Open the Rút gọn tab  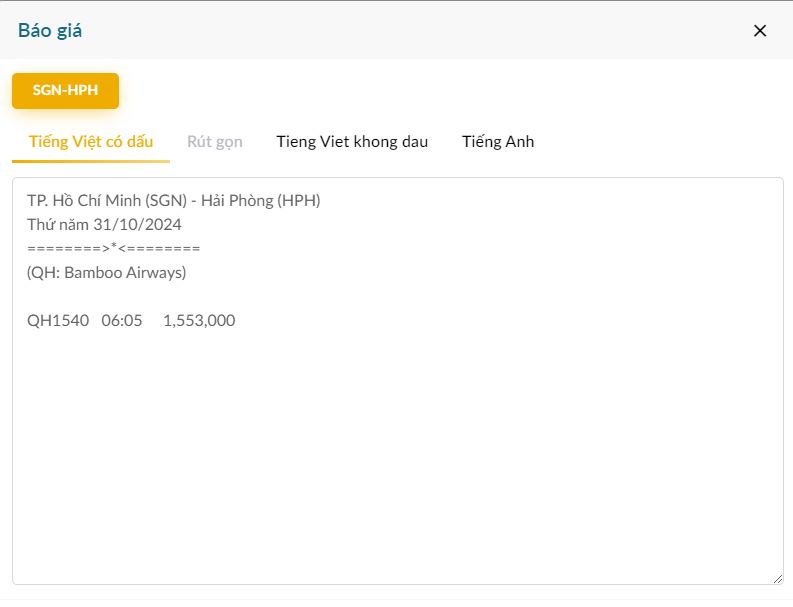point(215,141)
